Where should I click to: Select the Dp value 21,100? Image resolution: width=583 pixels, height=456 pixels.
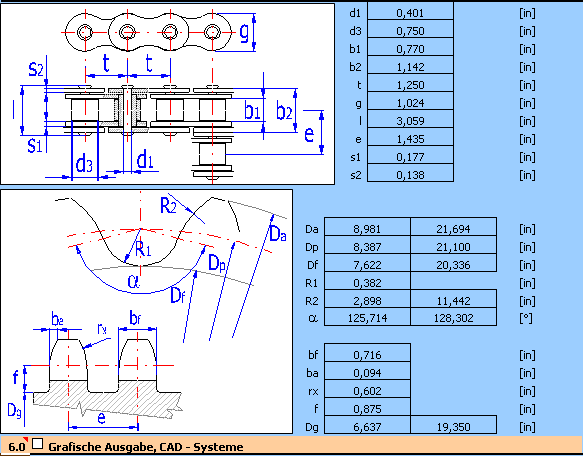point(454,245)
